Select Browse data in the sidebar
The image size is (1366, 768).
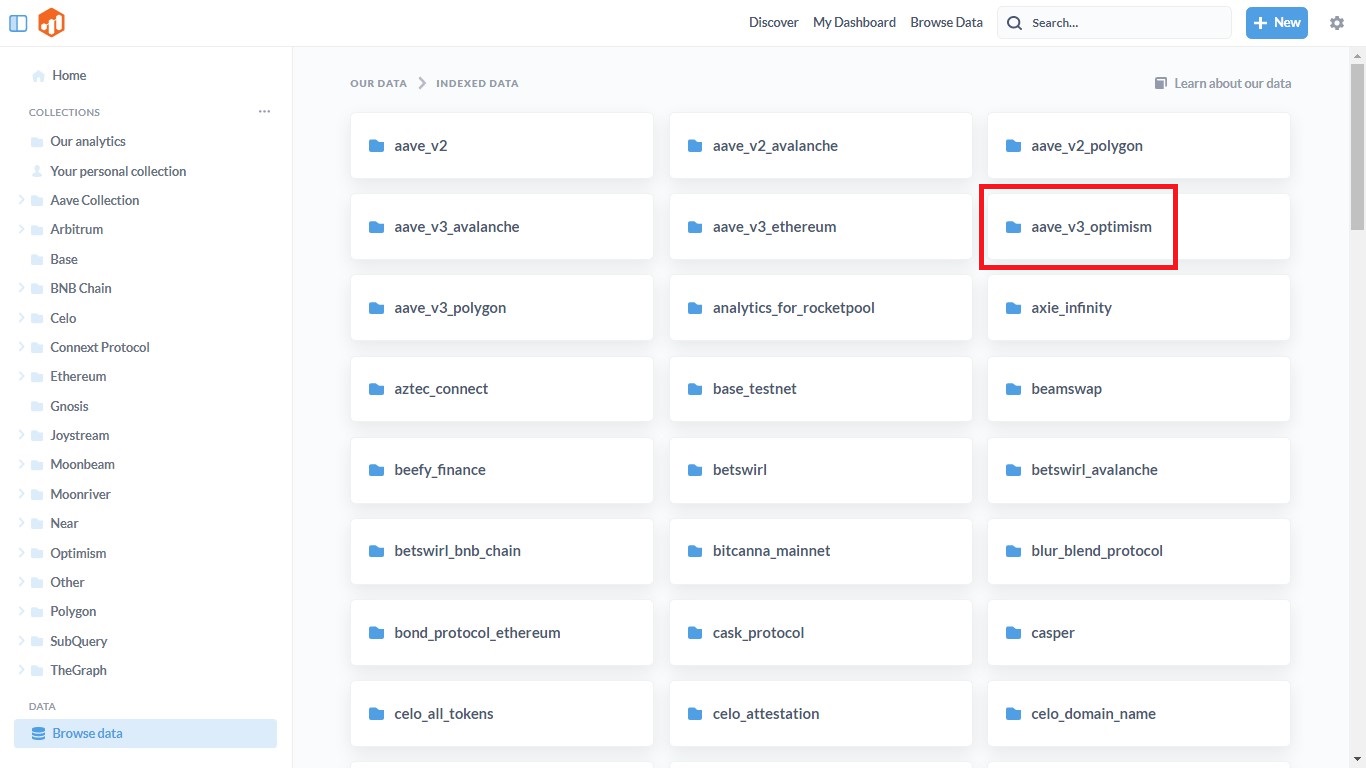point(145,734)
